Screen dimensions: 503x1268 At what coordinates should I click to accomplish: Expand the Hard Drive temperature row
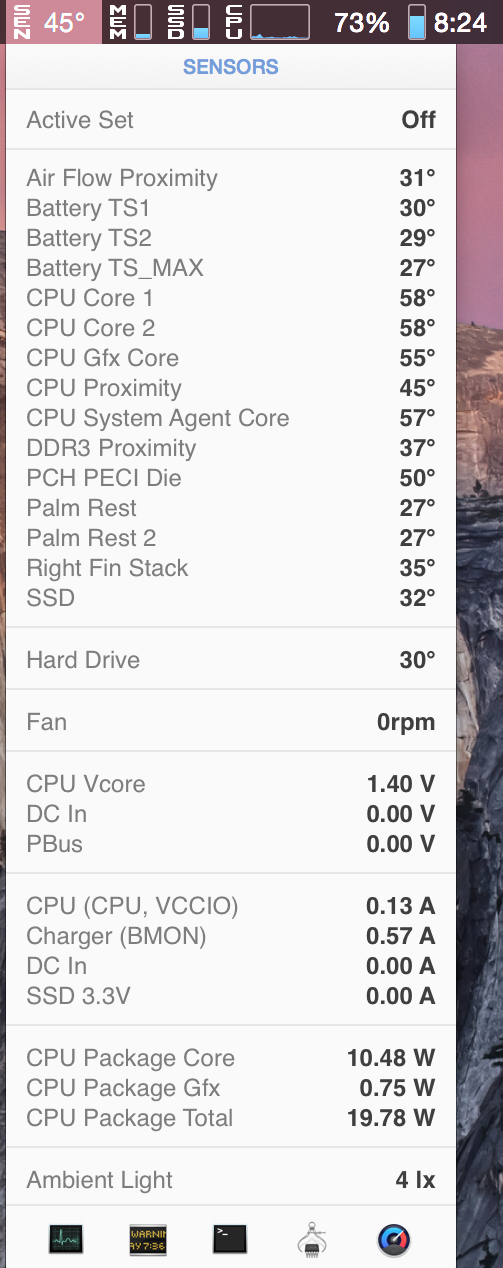point(231,660)
